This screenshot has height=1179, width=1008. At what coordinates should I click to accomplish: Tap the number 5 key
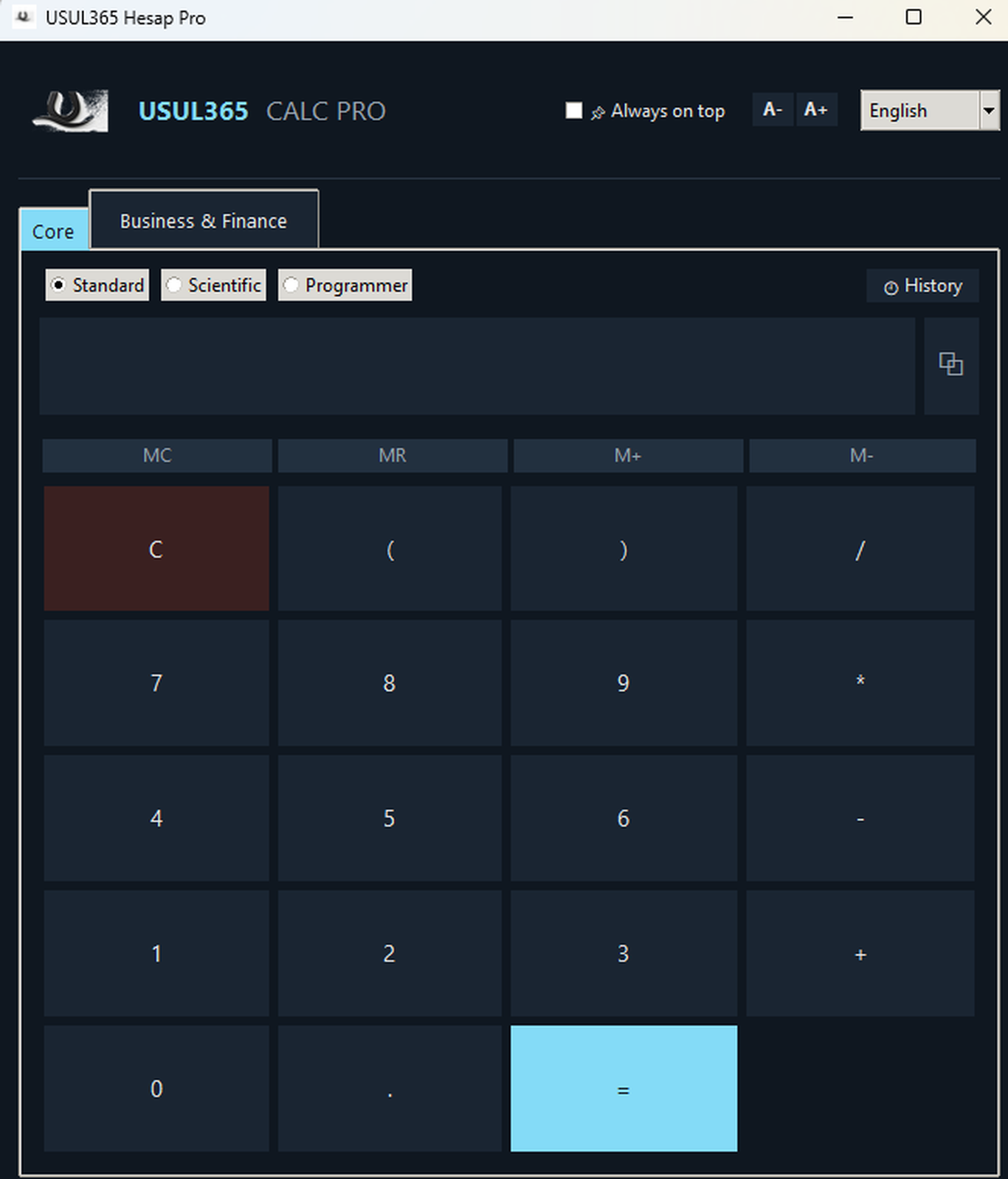[390, 818]
